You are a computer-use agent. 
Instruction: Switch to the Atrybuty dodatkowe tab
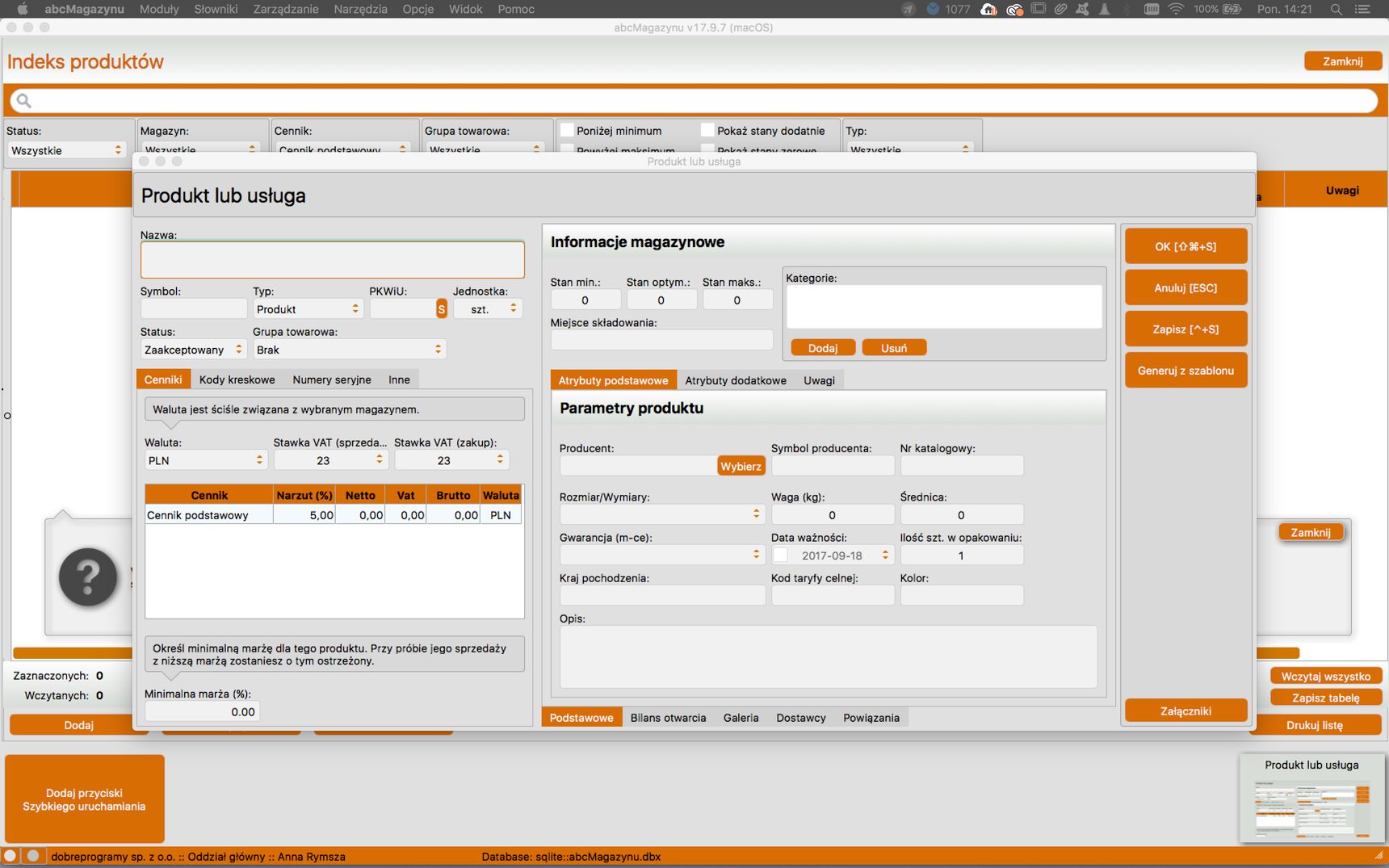point(736,380)
